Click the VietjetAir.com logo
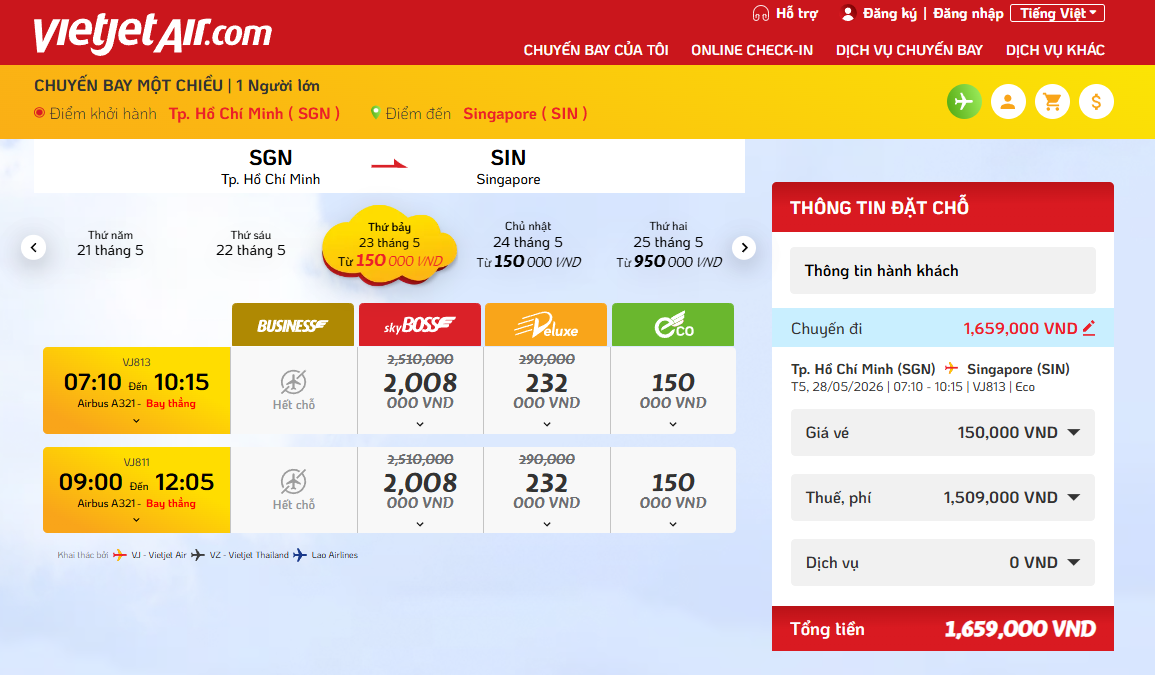This screenshot has height=675, width=1155. click(x=152, y=33)
